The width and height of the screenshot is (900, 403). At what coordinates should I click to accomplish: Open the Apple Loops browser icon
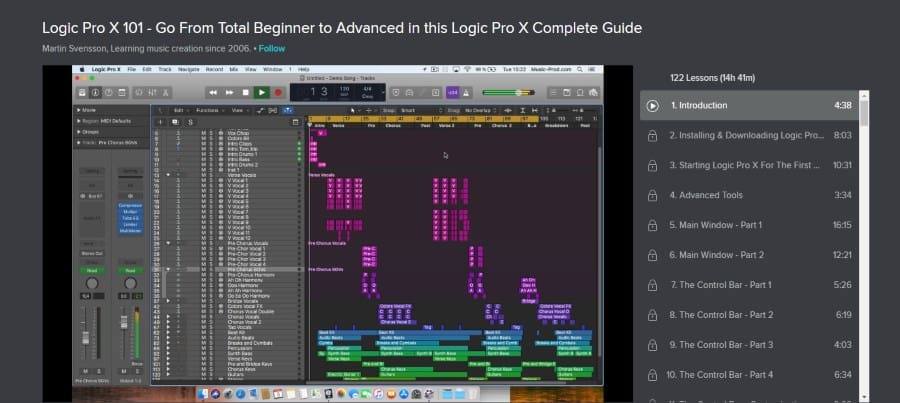[580, 92]
